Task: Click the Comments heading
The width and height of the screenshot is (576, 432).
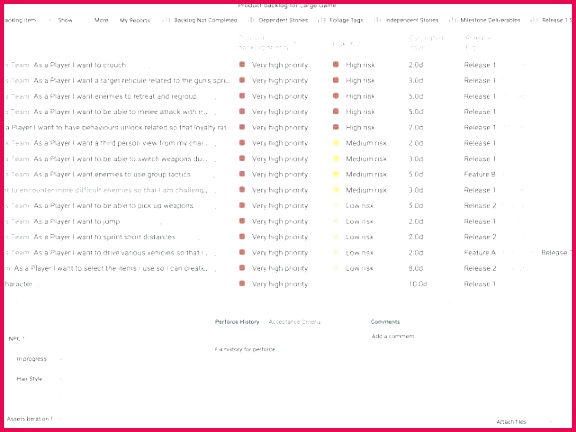Action: point(385,322)
